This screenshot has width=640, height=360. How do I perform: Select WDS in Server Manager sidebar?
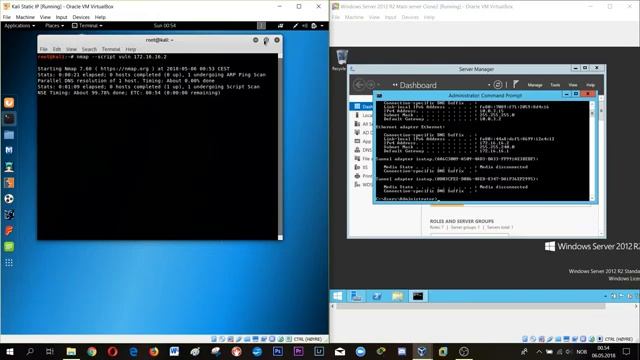[x=362, y=184]
